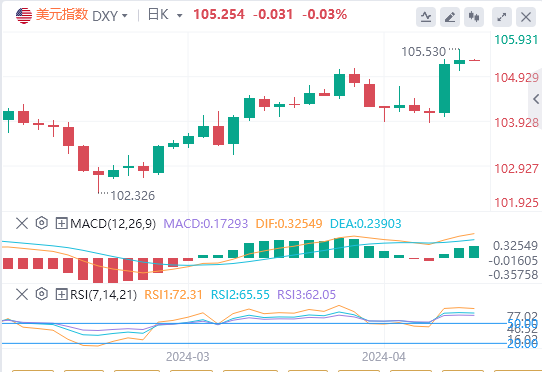Click the 101.925 price axis label

(x=516, y=202)
